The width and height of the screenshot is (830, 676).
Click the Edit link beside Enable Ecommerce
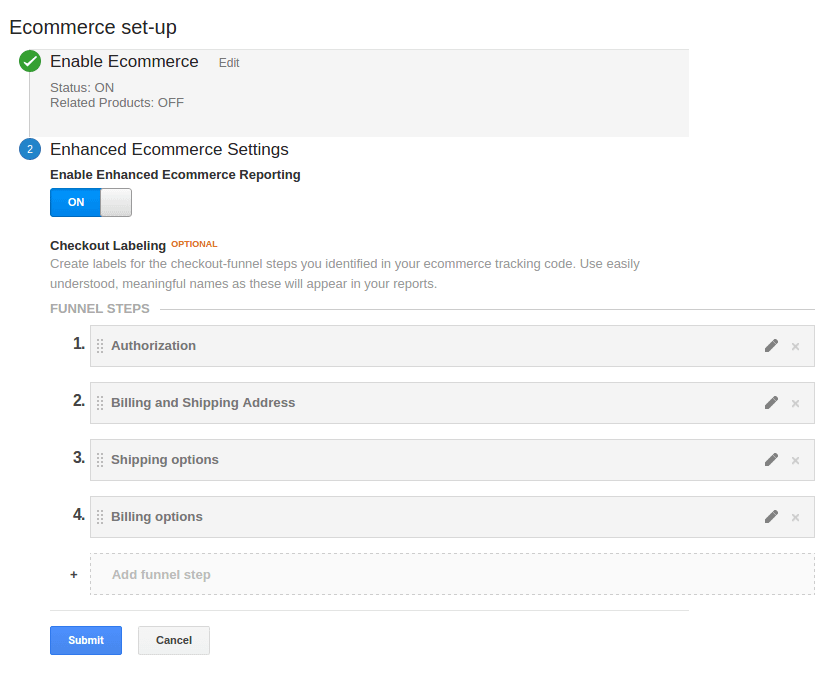[229, 63]
